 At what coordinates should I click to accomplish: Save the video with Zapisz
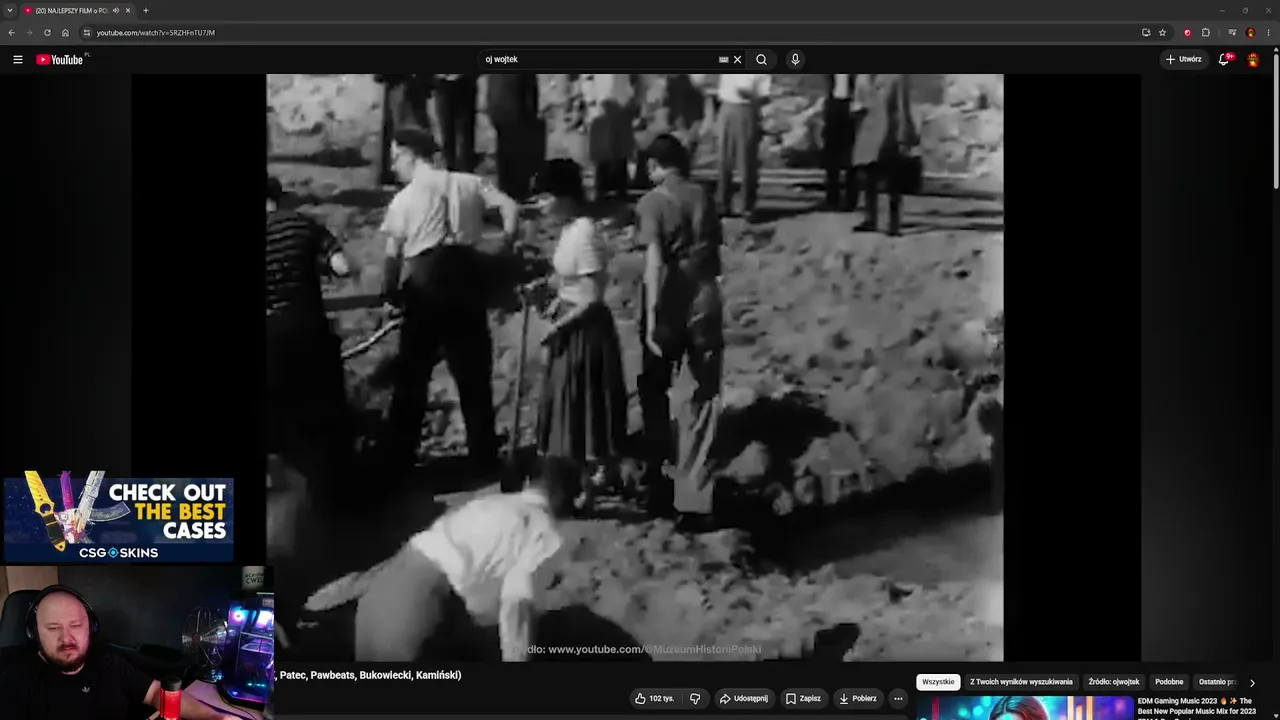[x=803, y=698]
